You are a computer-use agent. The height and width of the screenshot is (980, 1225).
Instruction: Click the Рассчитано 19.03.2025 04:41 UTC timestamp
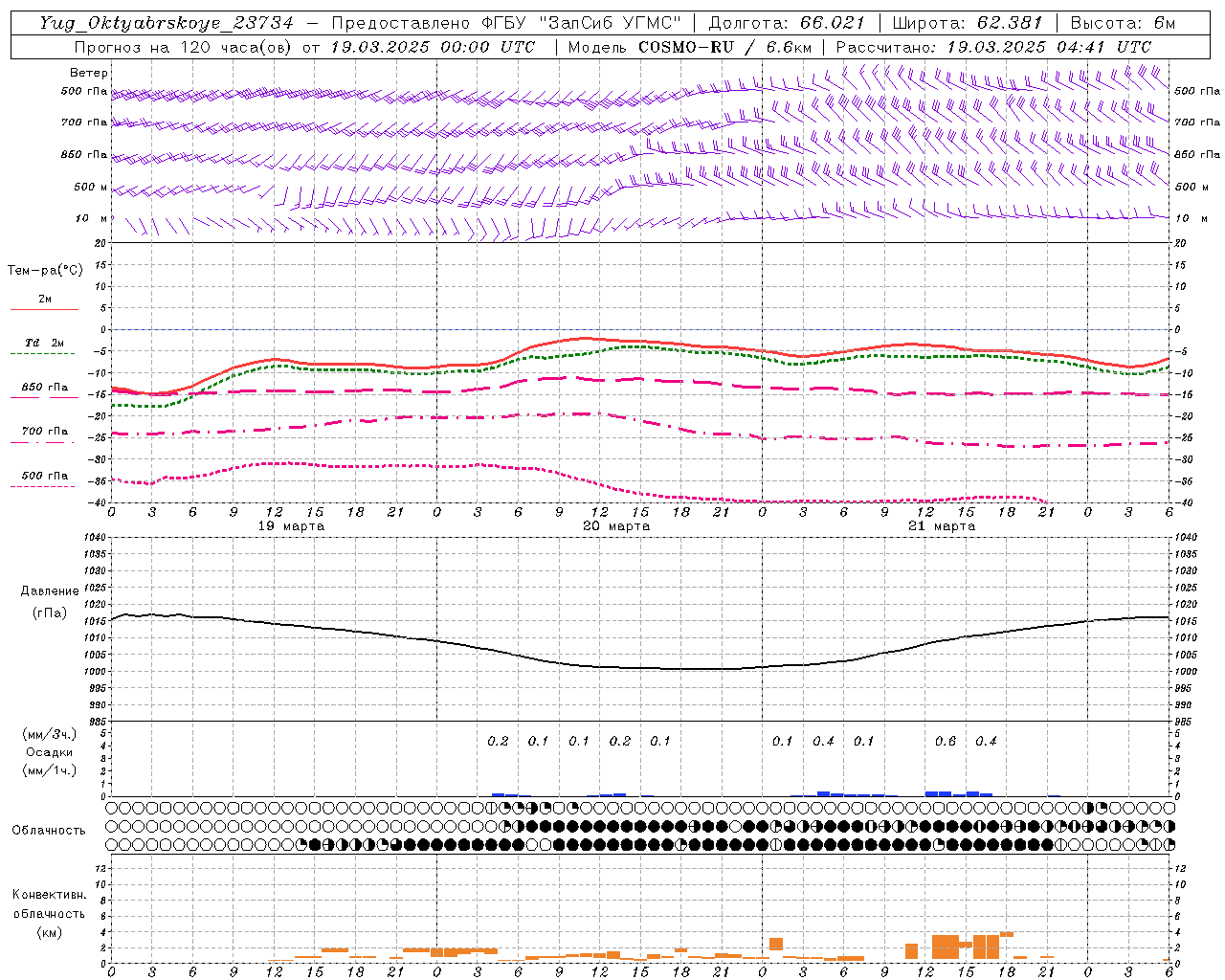(993, 47)
